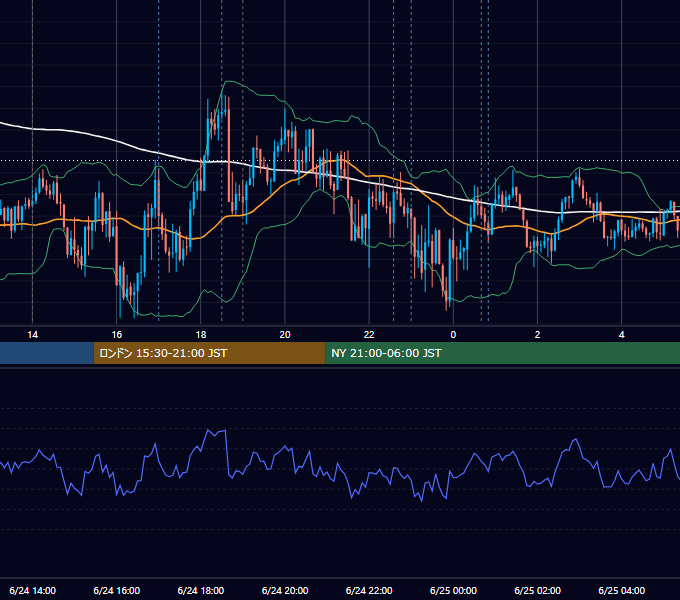Image resolution: width=680 pixels, height=600 pixels.
Task: Click the ロンドン 15:30-21:00 JST session bar
Action: (x=209, y=353)
